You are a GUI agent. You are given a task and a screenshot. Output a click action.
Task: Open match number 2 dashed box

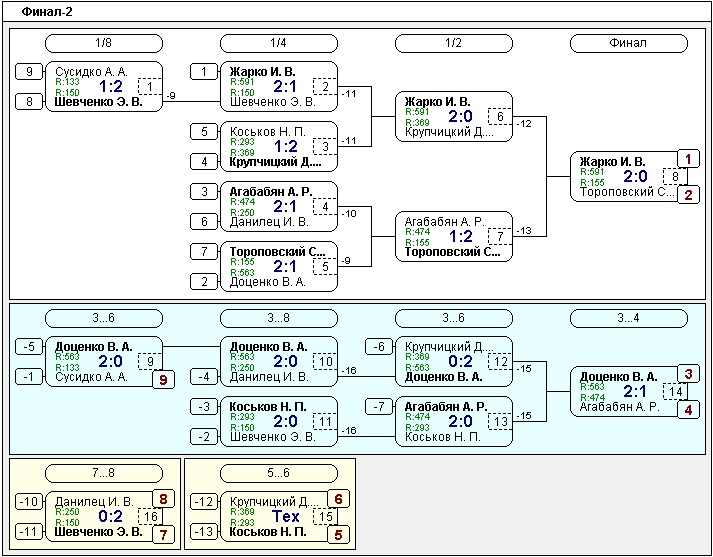(x=325, y=86)
